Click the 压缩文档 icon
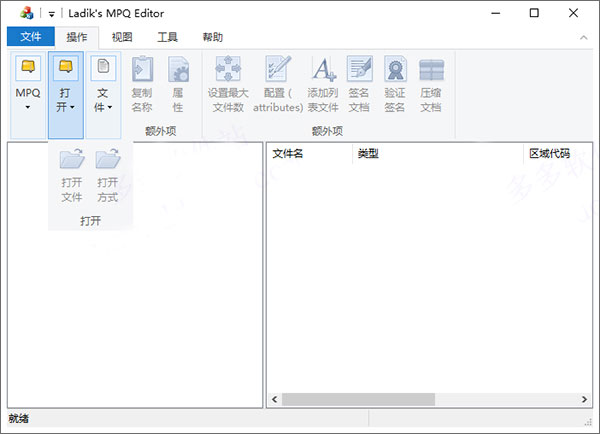 point(431,70)
